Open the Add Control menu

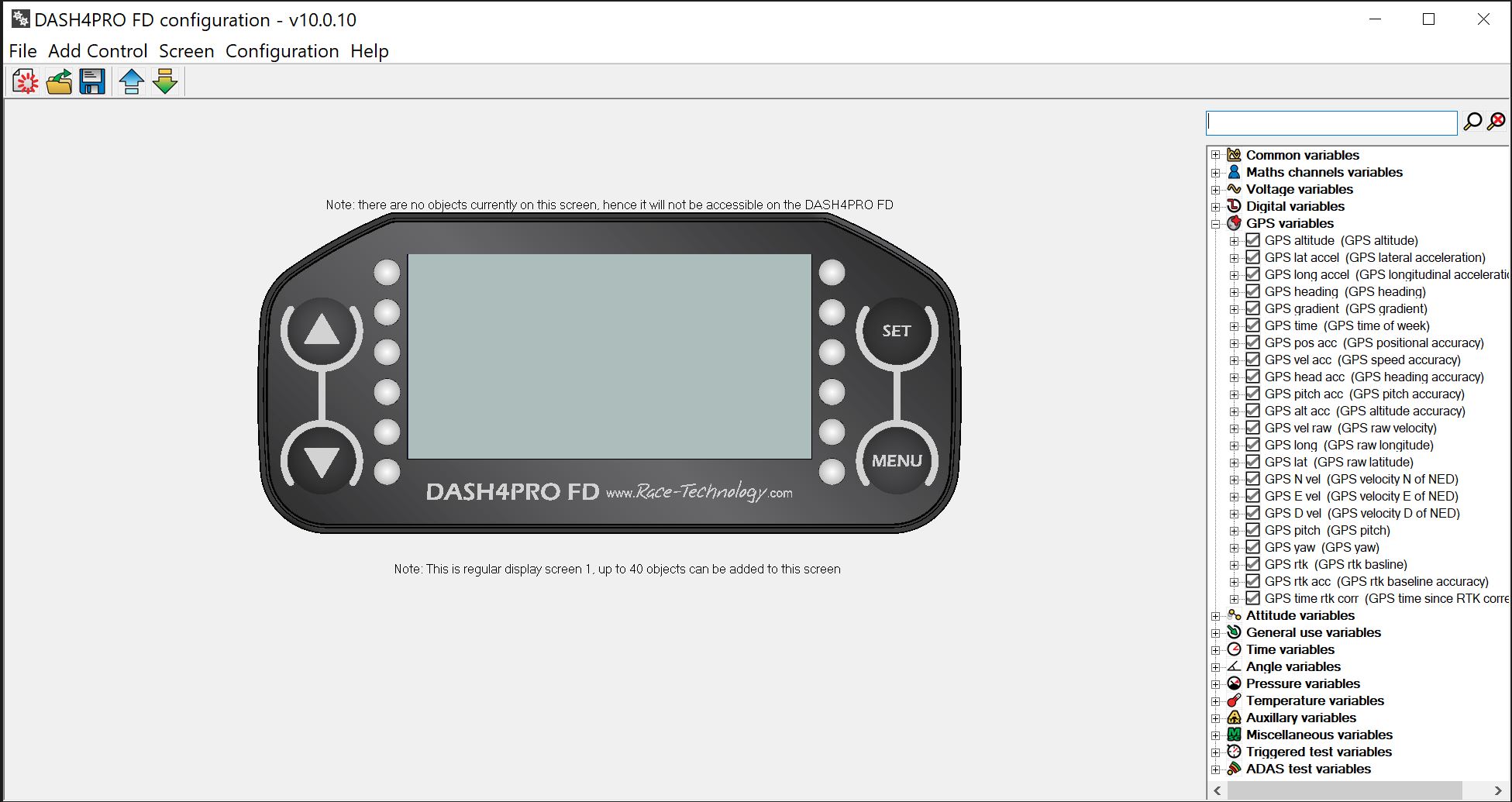pyautogui.click(x=98, y=51)
